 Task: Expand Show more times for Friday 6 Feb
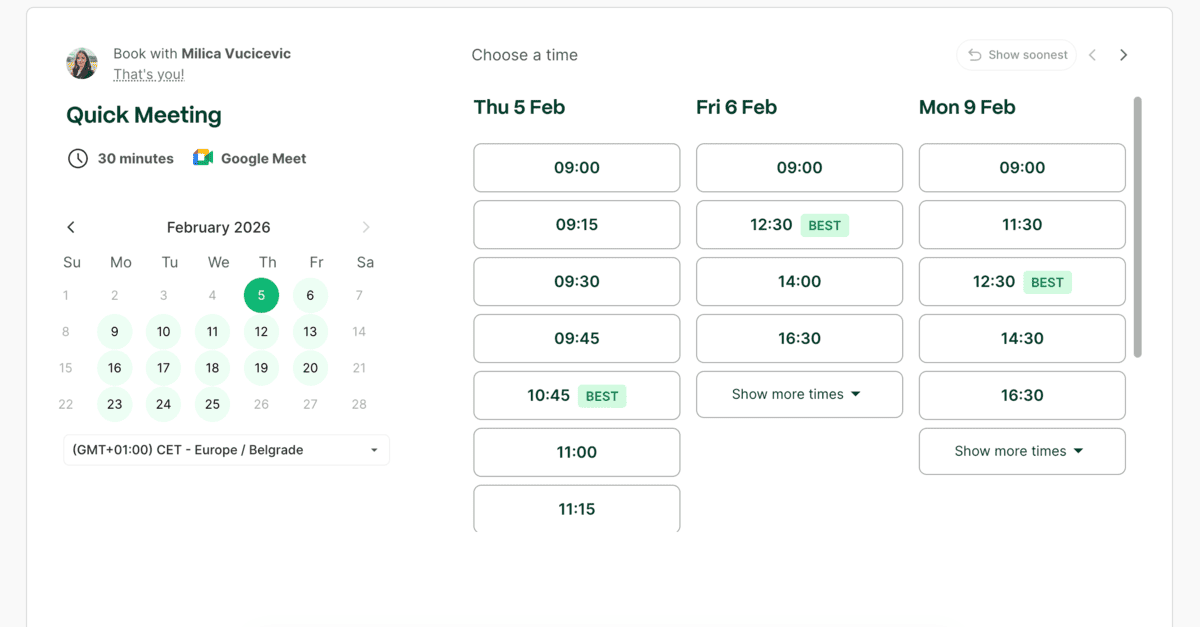[x=799, y=394]
